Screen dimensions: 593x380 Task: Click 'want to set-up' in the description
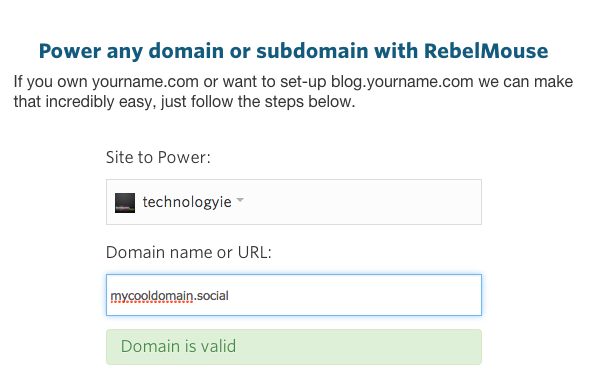(x=275, y=82)
